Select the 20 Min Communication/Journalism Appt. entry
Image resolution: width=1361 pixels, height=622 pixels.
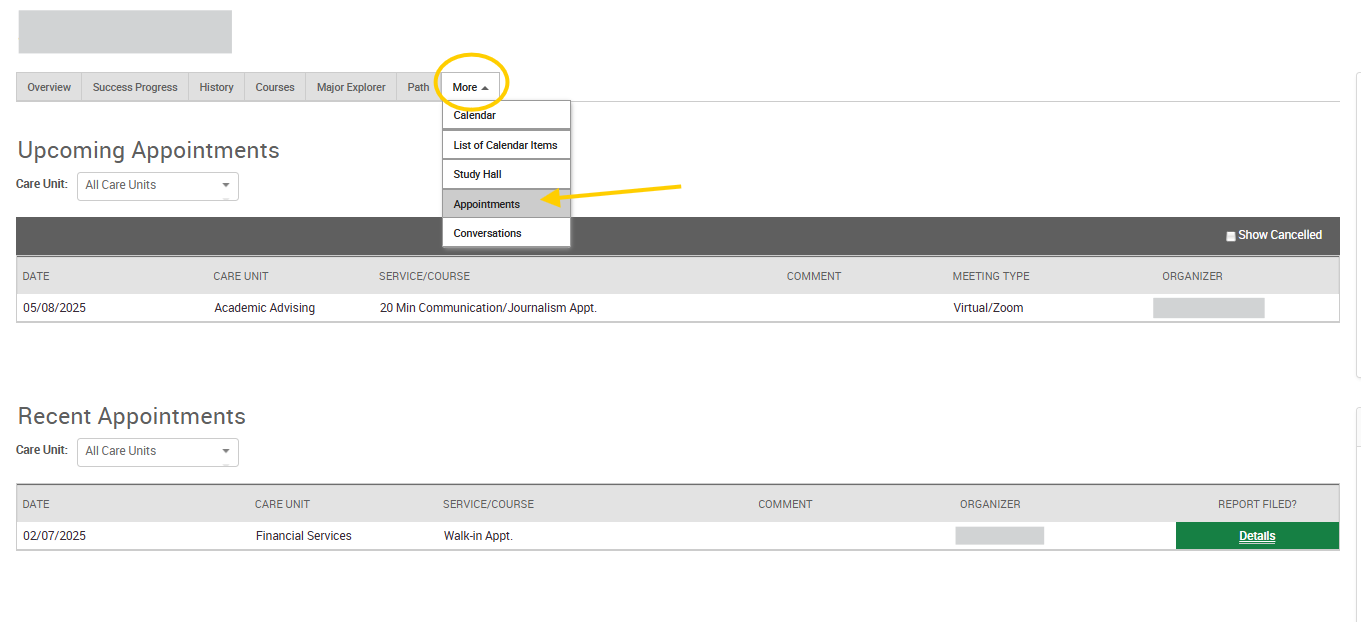(x=488, y=308)
